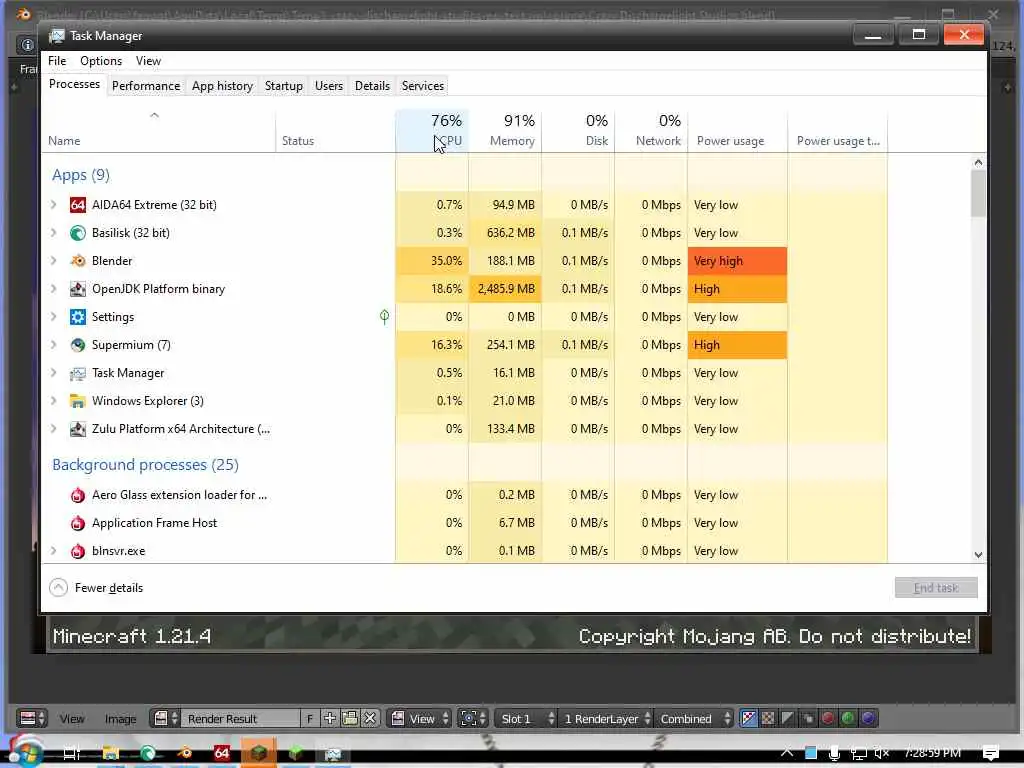Click the Aero Glass extension loader icon
1024x768 pixels.
pyautogui.click(x=78, y=495)
